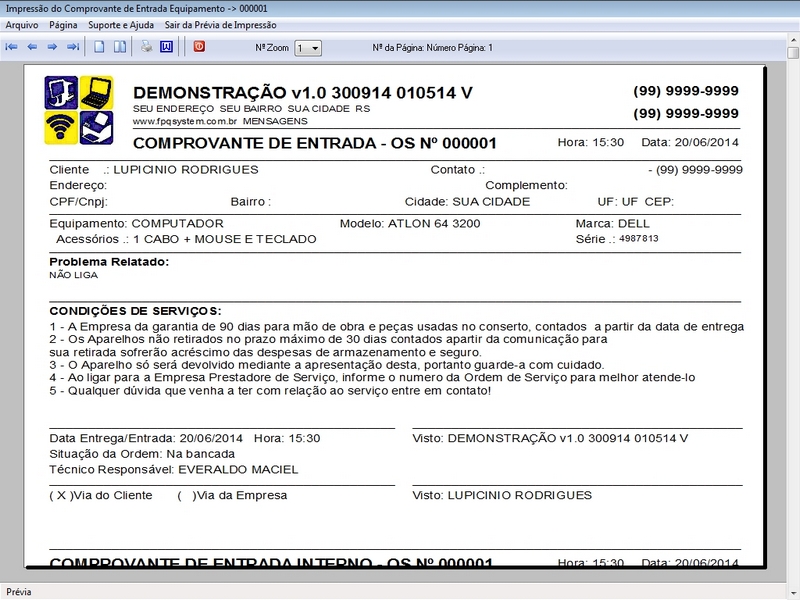The width and height of the screenshot is (800, 600).
Task: Click the www.fpqsystem.com.br website text
Action: point(185,121)
